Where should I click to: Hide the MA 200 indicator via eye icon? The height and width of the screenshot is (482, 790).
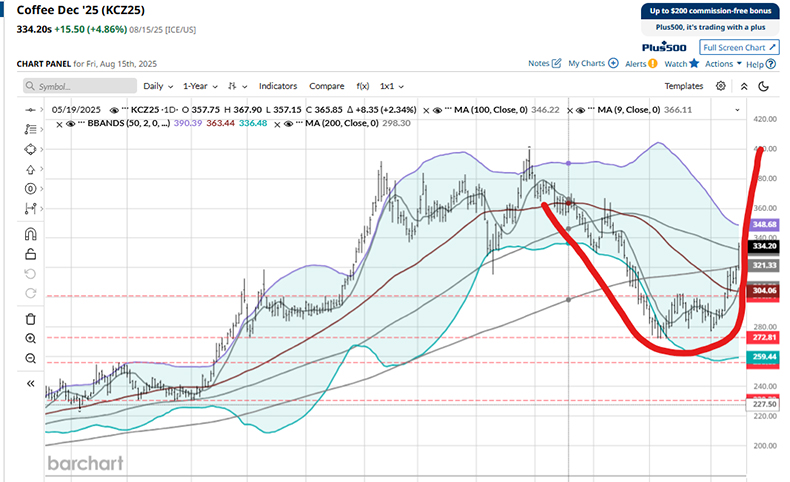click(x=287, y=124)
